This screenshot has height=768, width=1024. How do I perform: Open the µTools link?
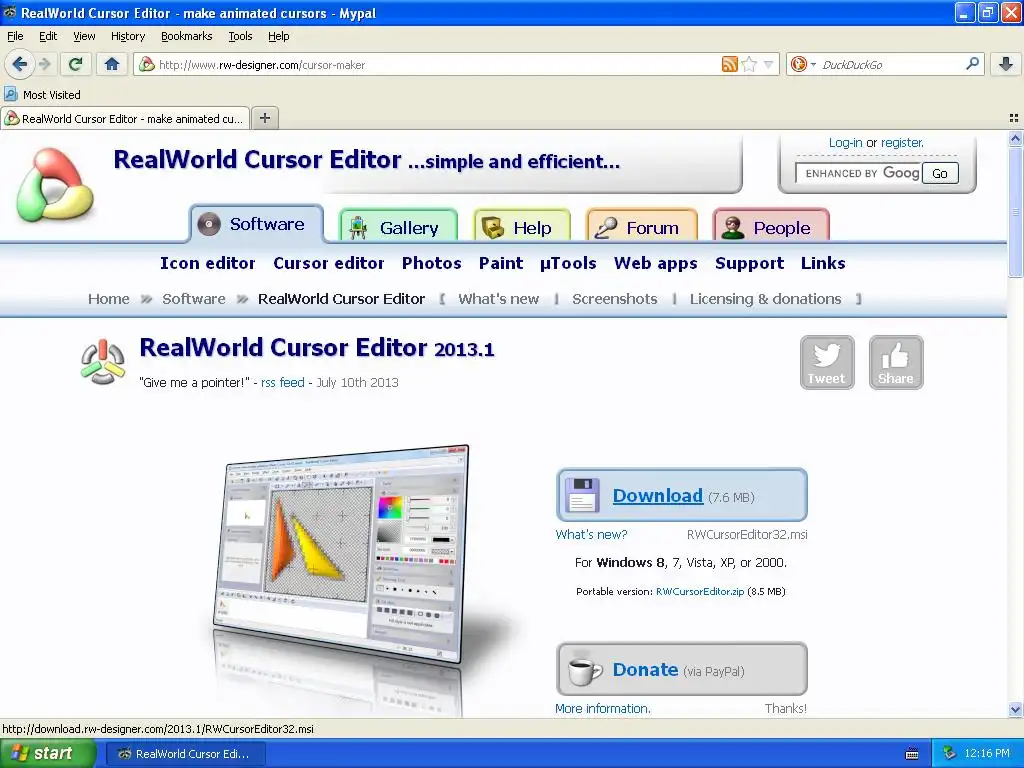[568, 263]
